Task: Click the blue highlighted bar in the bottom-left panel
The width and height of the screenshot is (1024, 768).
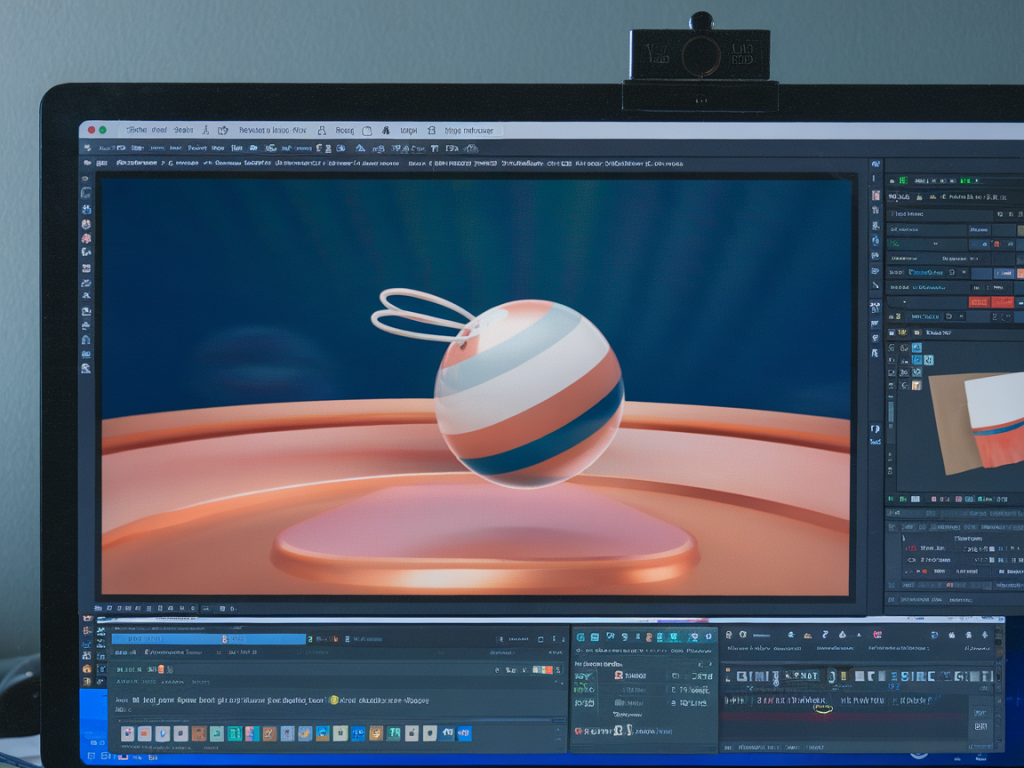Action: click(208, 638)
